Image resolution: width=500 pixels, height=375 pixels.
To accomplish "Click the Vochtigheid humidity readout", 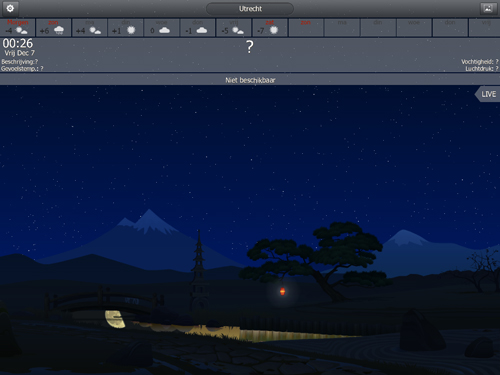I will [480, 62].
